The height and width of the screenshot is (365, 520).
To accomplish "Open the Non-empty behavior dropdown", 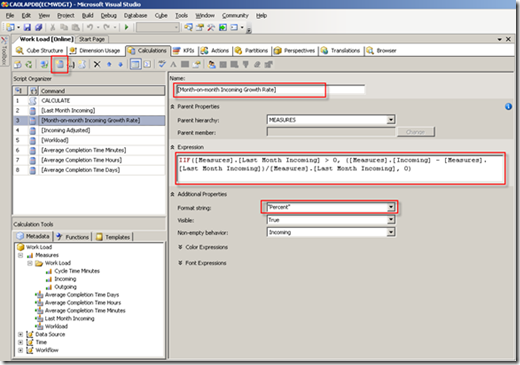I will [391, 232].
